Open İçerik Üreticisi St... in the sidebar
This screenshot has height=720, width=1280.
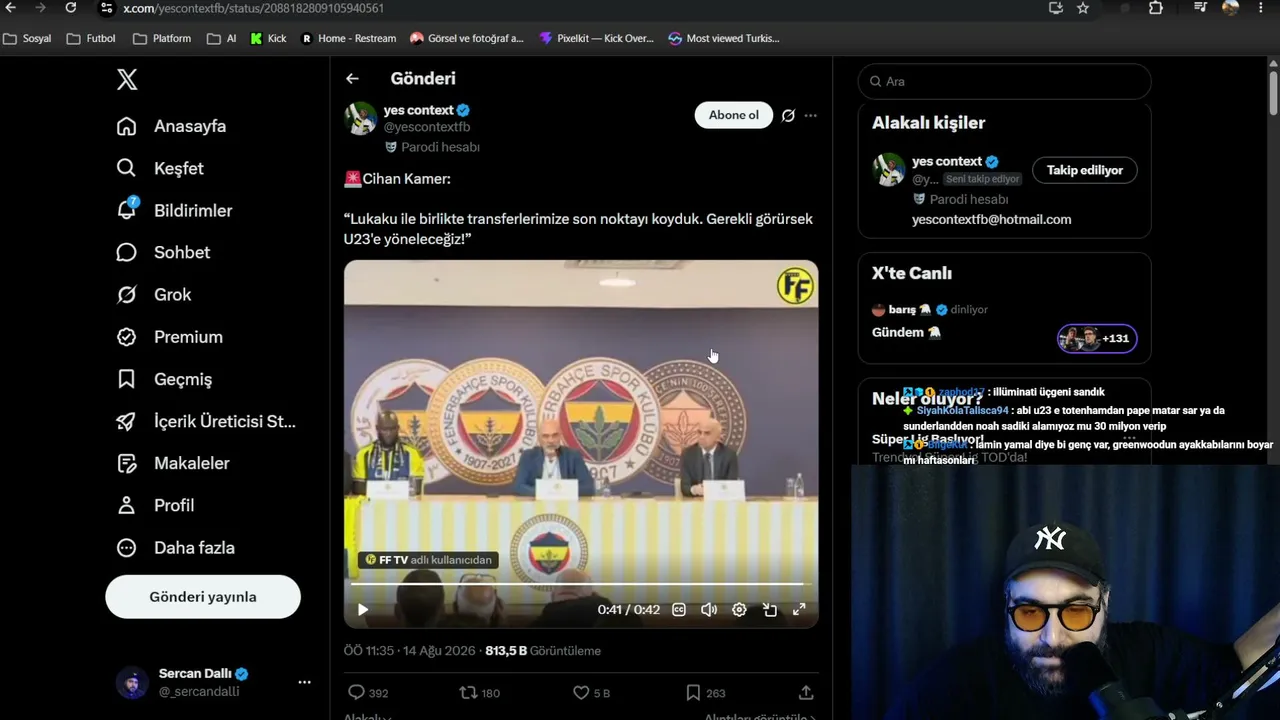206,422
